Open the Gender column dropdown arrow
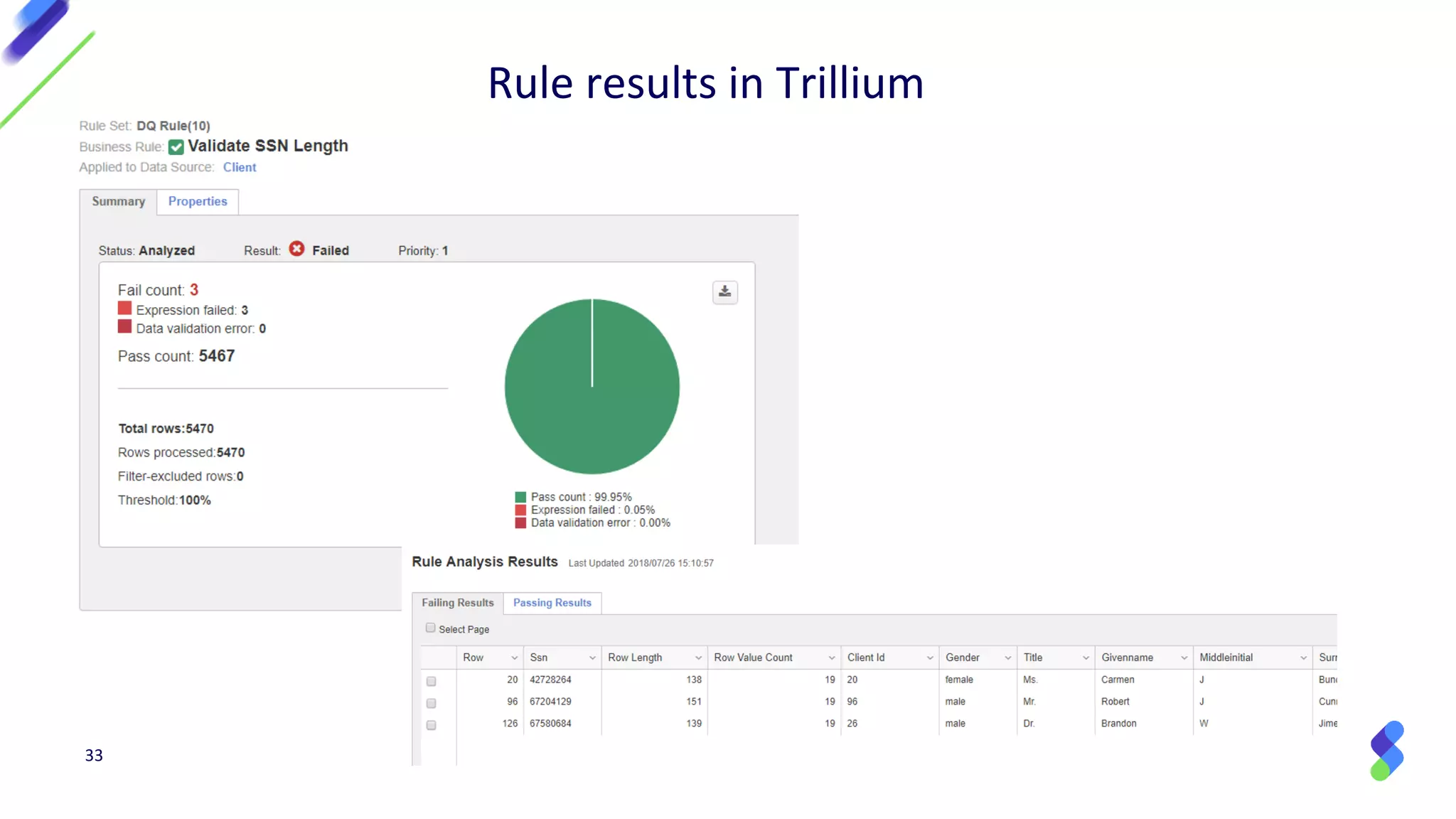 pyautogui.click(x=1007, y=658)
